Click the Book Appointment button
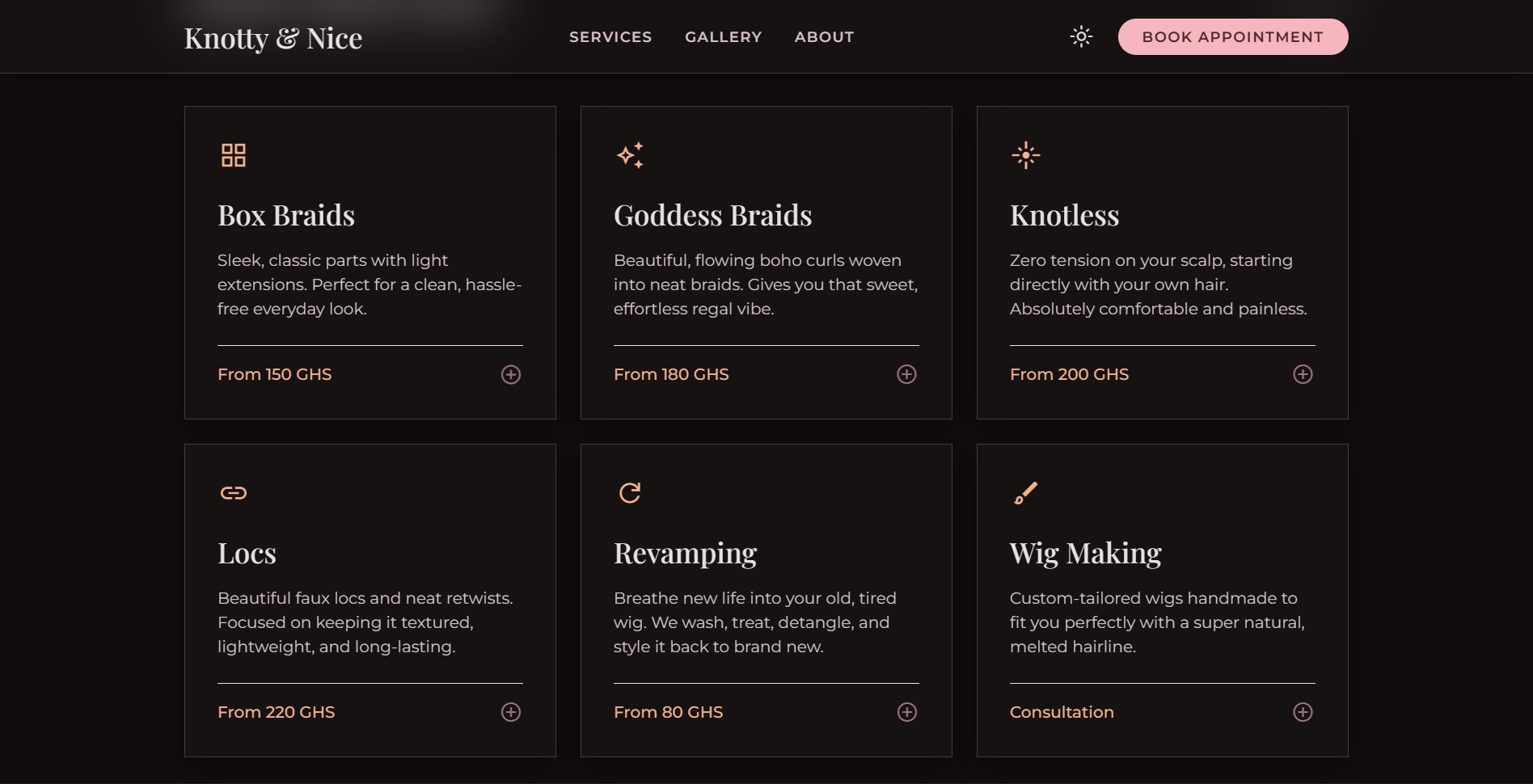Screen dimensions: 1533x784 point(1233,37)
